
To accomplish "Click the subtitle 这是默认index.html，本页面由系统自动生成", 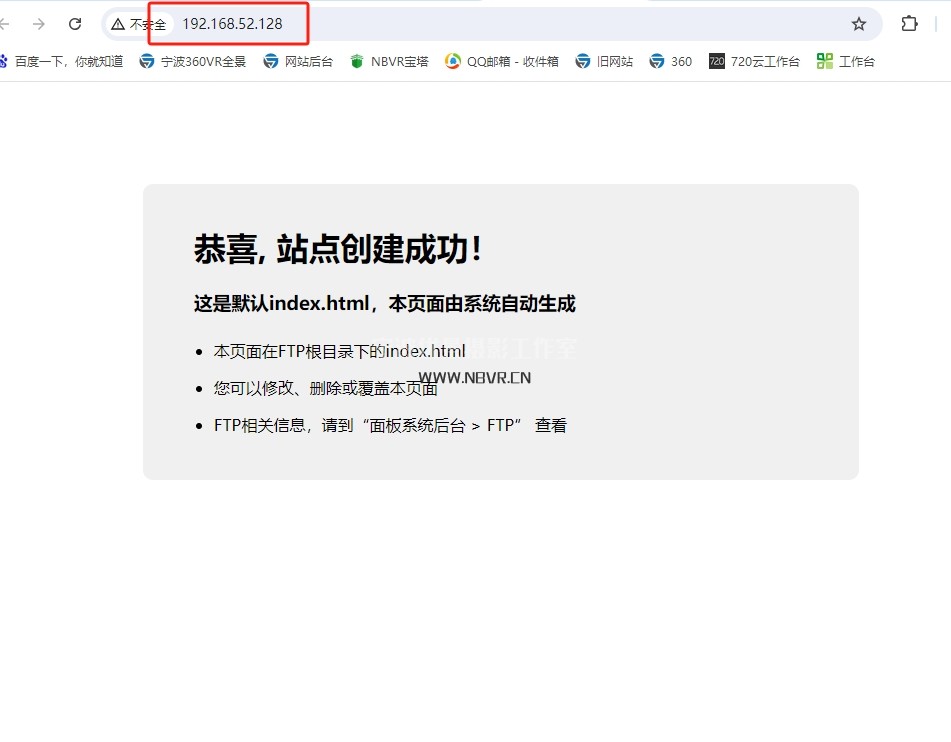I will click(x=385, y=303).
